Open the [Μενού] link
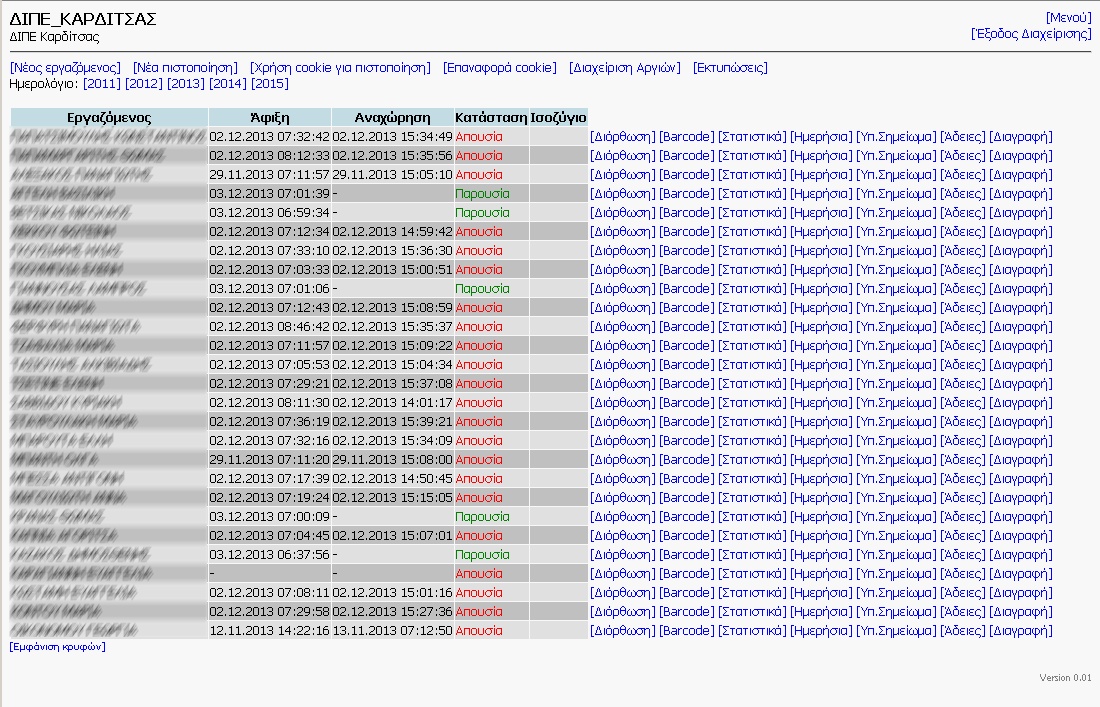This screenshot has height=707, width=1100. tap(1068, 18)
